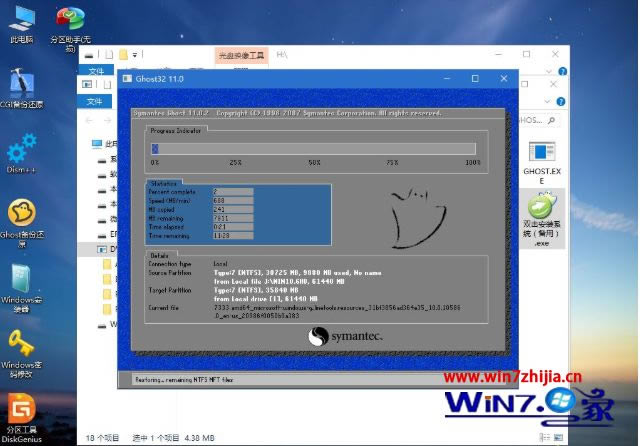The image size is (640, 446).
Task: Open the 分区助手 desktop icon
Action: pyautogui.click(x=70, y=28)
